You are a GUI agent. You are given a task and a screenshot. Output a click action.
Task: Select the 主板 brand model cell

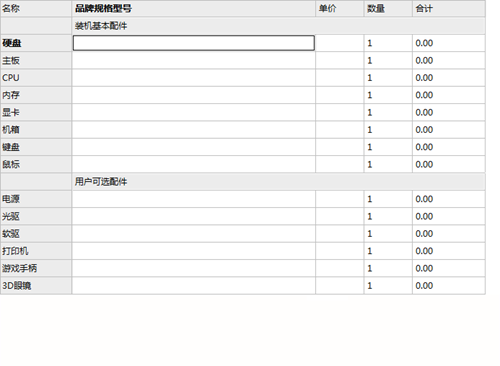pyautogui.click(x=194, y=60)
